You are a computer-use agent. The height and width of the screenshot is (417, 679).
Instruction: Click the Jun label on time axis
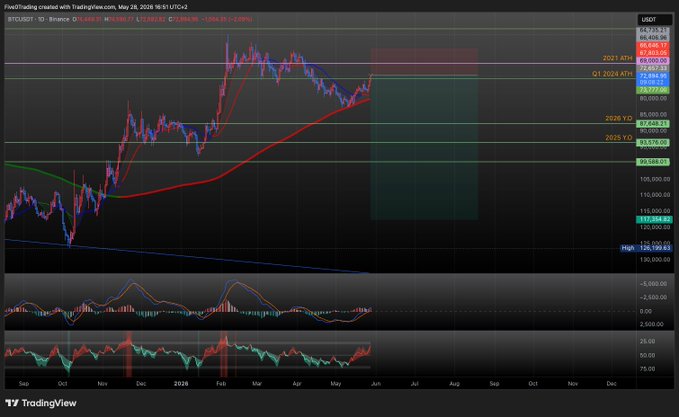point(376,384)
